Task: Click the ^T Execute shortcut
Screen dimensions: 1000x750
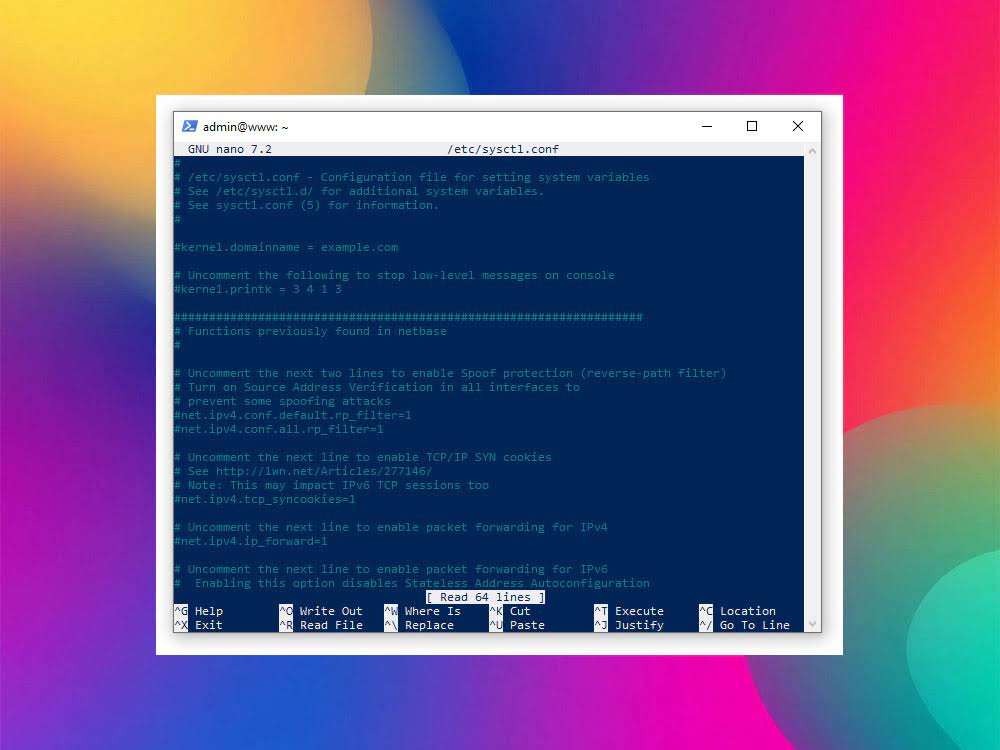Action: tap(628, 611)
